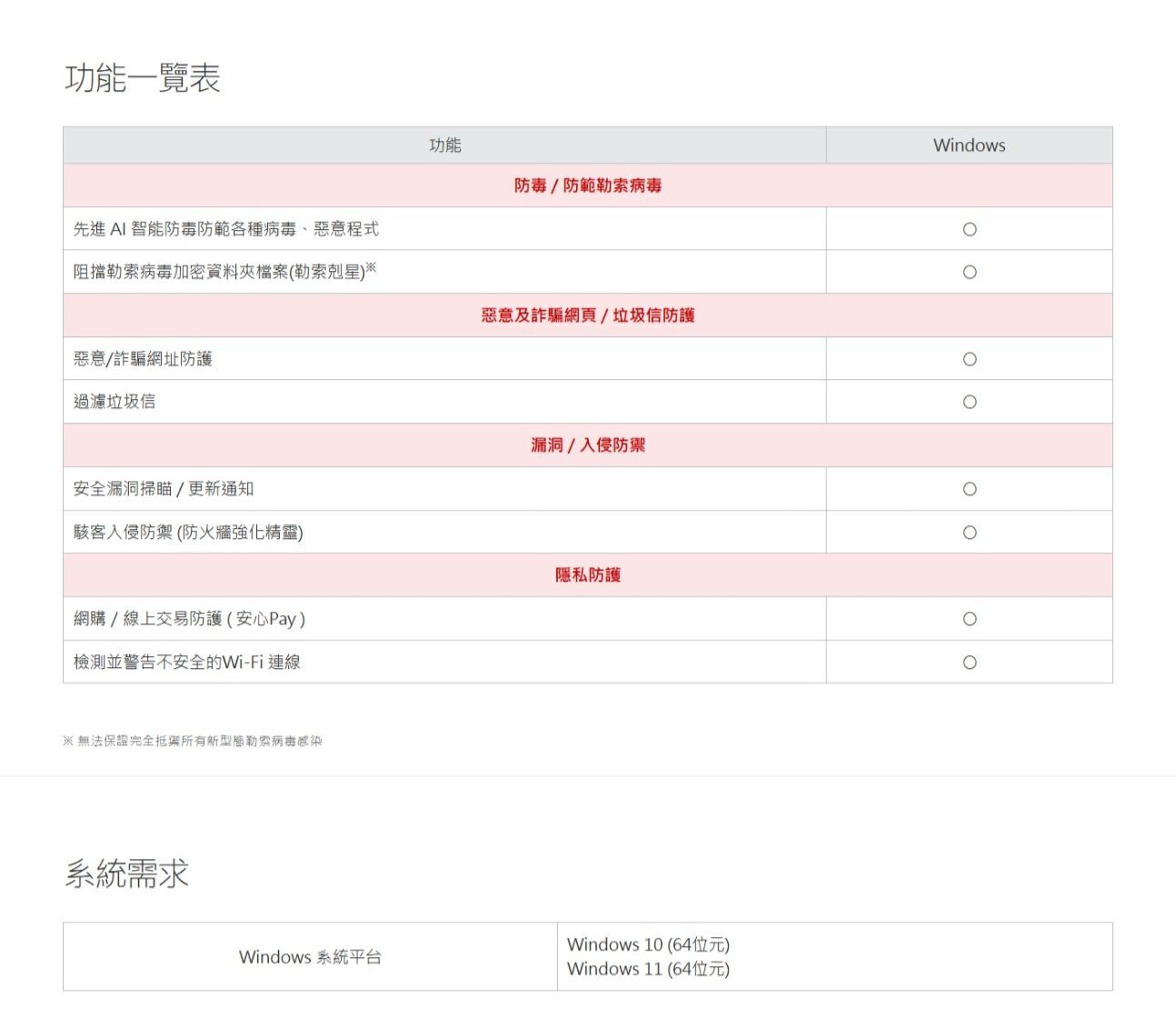Viewport: 1176px width, 1028px height.
Task: Click the 功能一覽表 heading
Action: [x=143, y=78]
